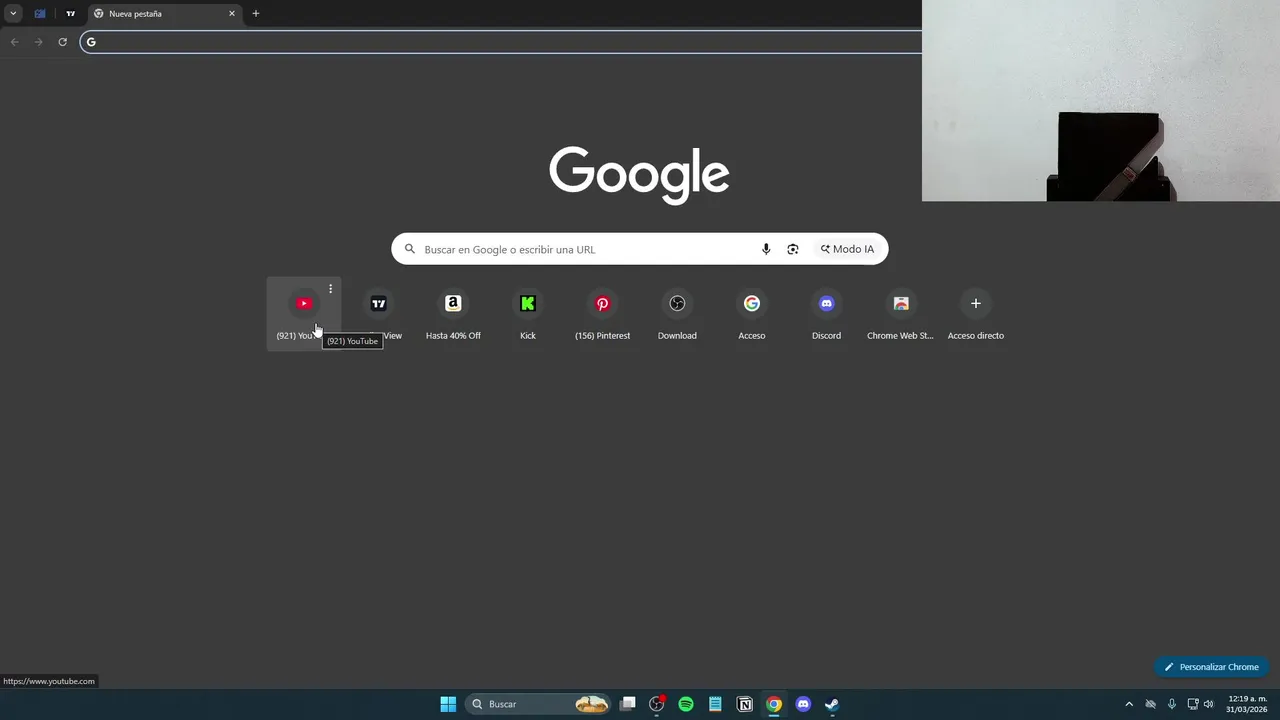Open the Download (OBS) shortcut
Viewport: 1280px width, 720px height.
click(677, 313)
